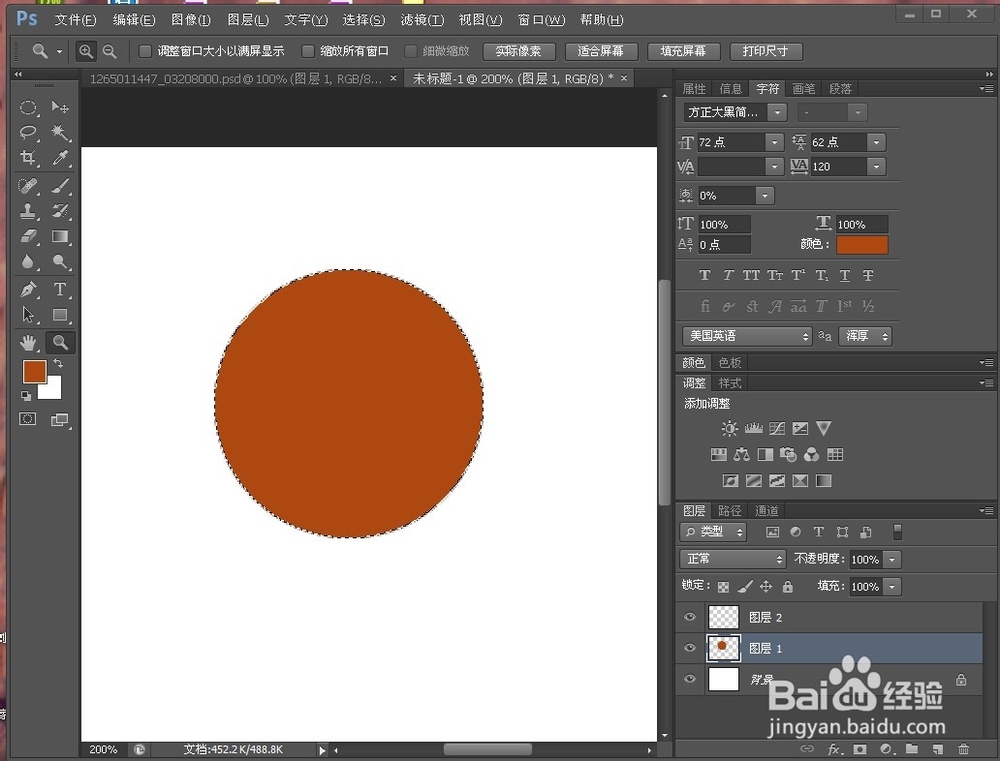1000x761 pixels.
Task: Select the Magic Wand tool
Action: (60, 132)
